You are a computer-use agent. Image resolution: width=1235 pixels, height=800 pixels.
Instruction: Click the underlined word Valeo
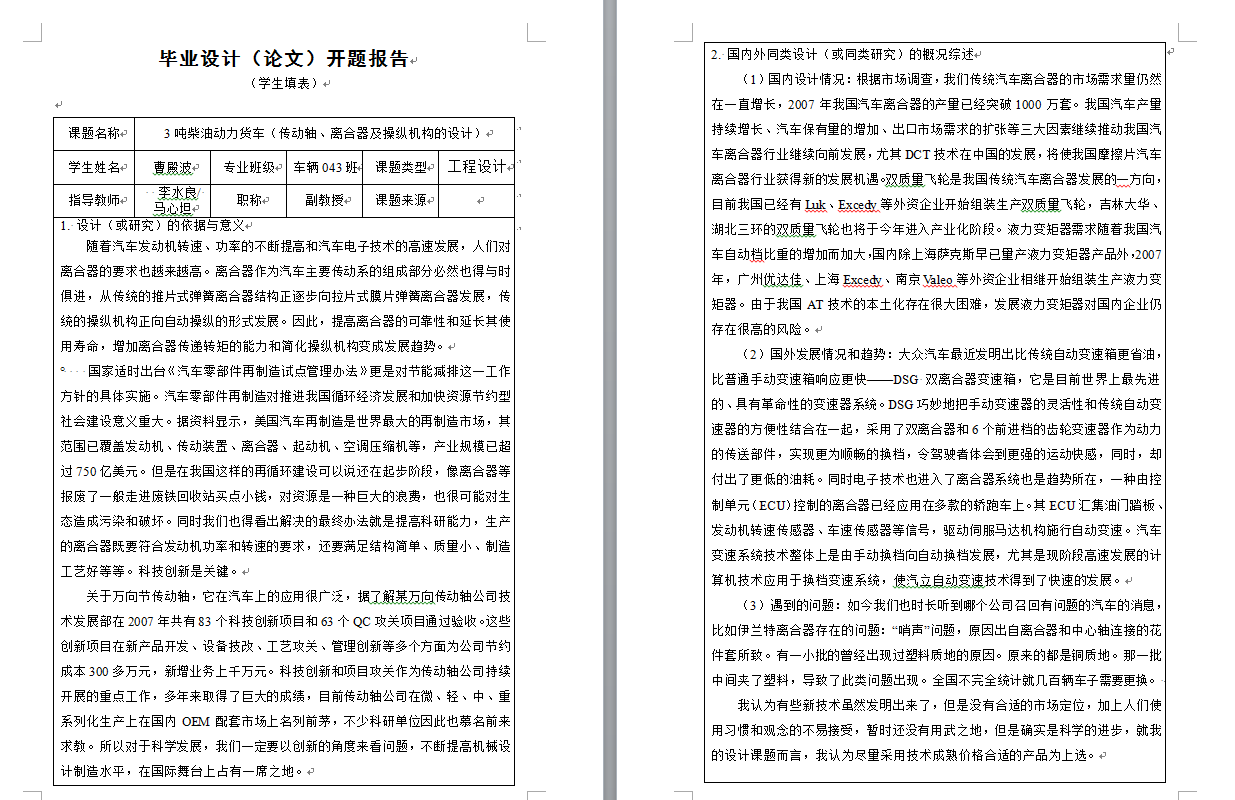[x=940, y=277]
